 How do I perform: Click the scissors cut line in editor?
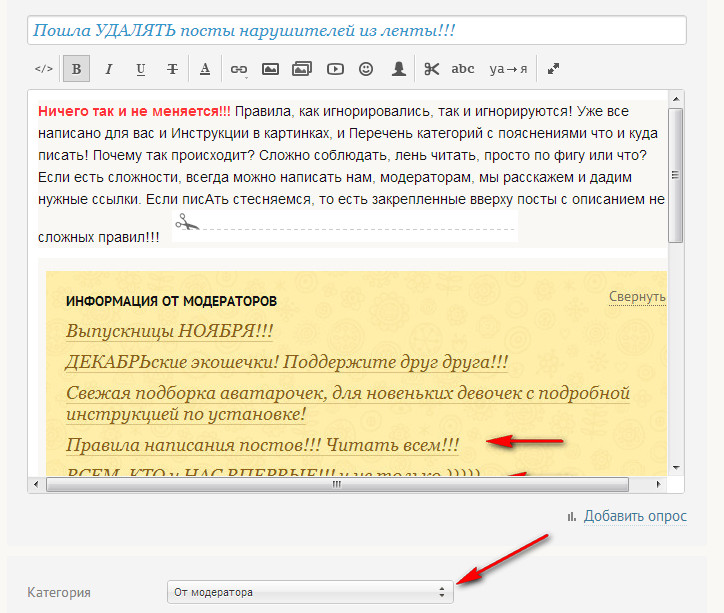pyautogui.click(x=344, y=226)
